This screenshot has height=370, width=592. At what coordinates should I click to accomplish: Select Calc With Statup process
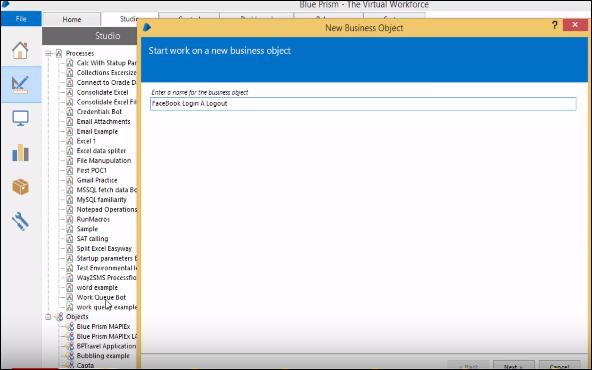[x=106, y=63]
